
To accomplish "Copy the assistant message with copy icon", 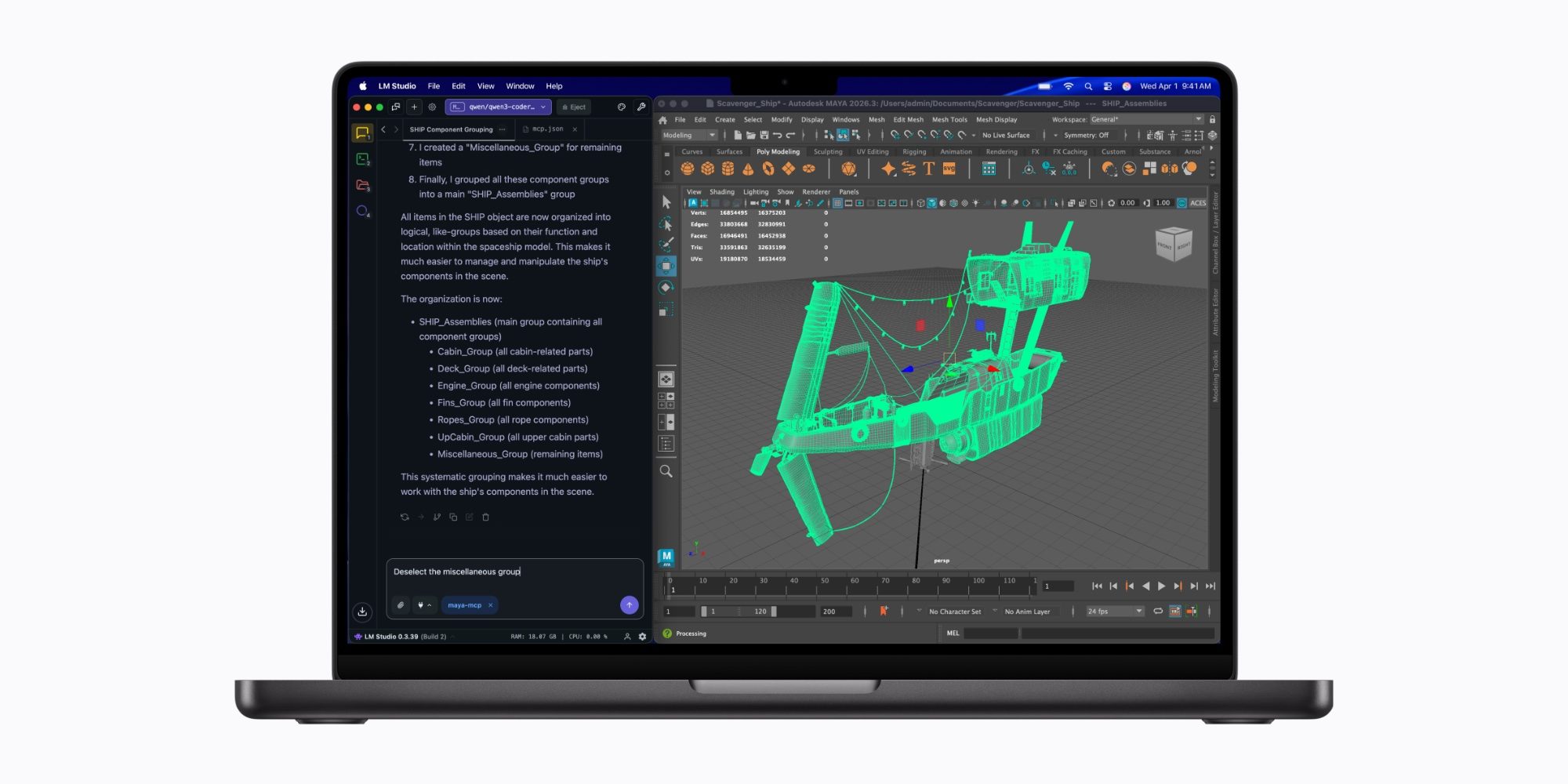I will pos(453,517).
